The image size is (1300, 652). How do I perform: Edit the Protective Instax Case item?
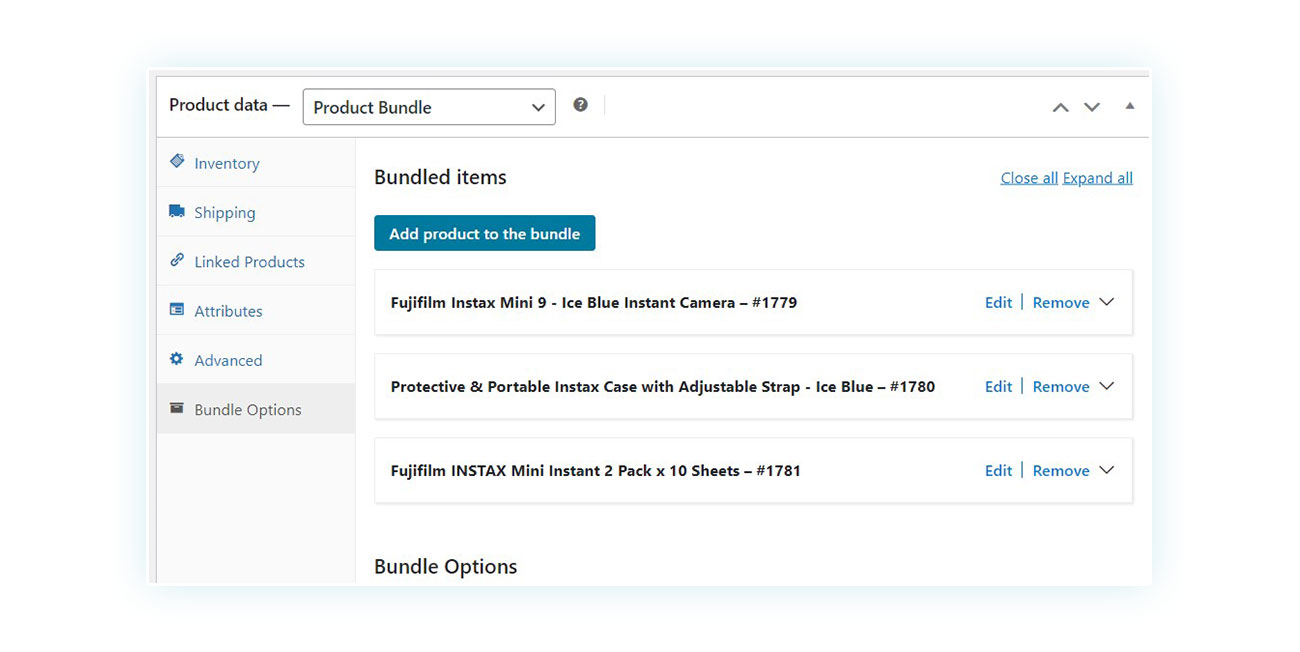click(998, 386)
